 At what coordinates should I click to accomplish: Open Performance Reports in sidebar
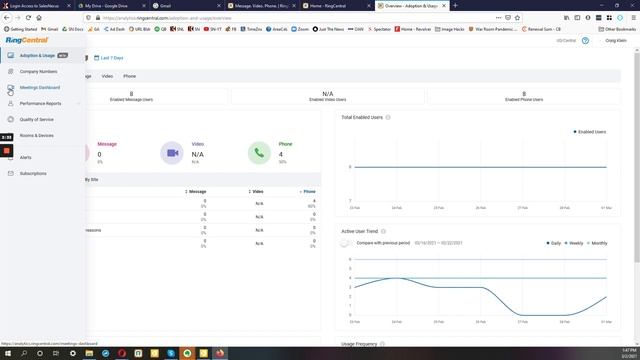click(40, 104)
